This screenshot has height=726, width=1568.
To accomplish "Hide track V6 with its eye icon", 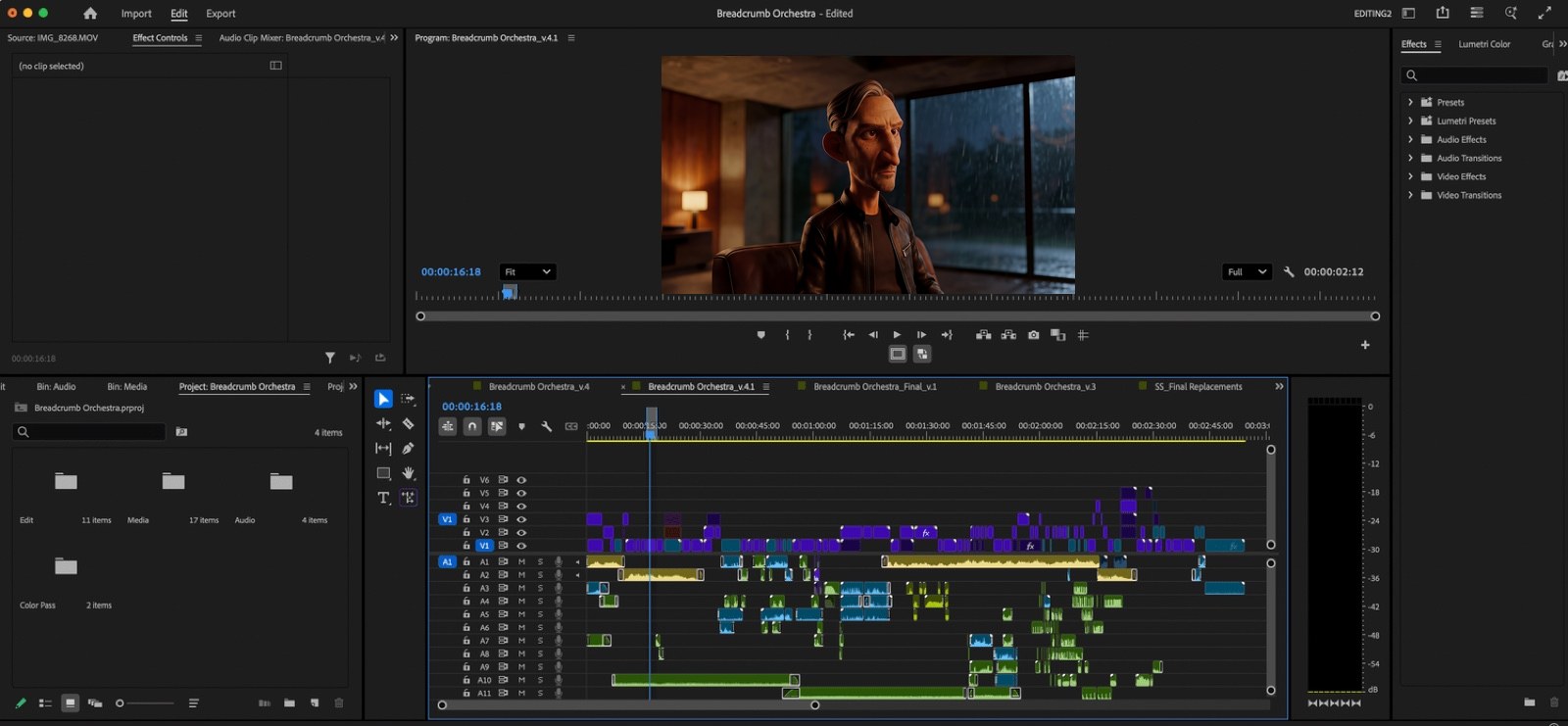I will 521,480.
